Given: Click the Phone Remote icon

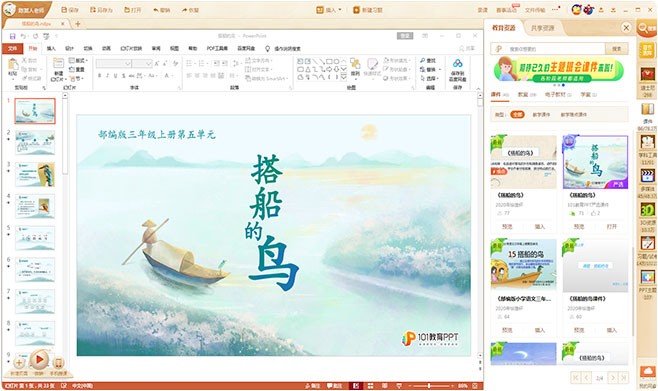Looking at the screenshot, I should pos(59,363).
